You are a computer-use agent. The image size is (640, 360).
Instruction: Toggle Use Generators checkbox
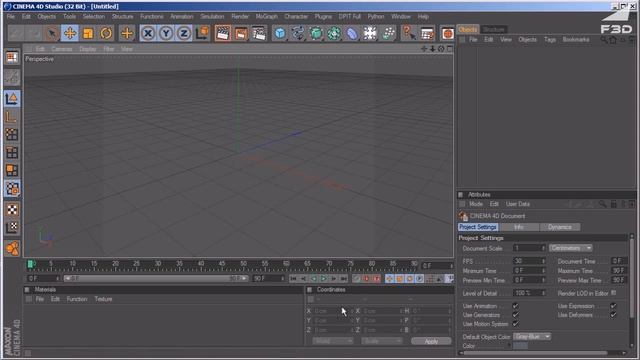pos(515,315)
